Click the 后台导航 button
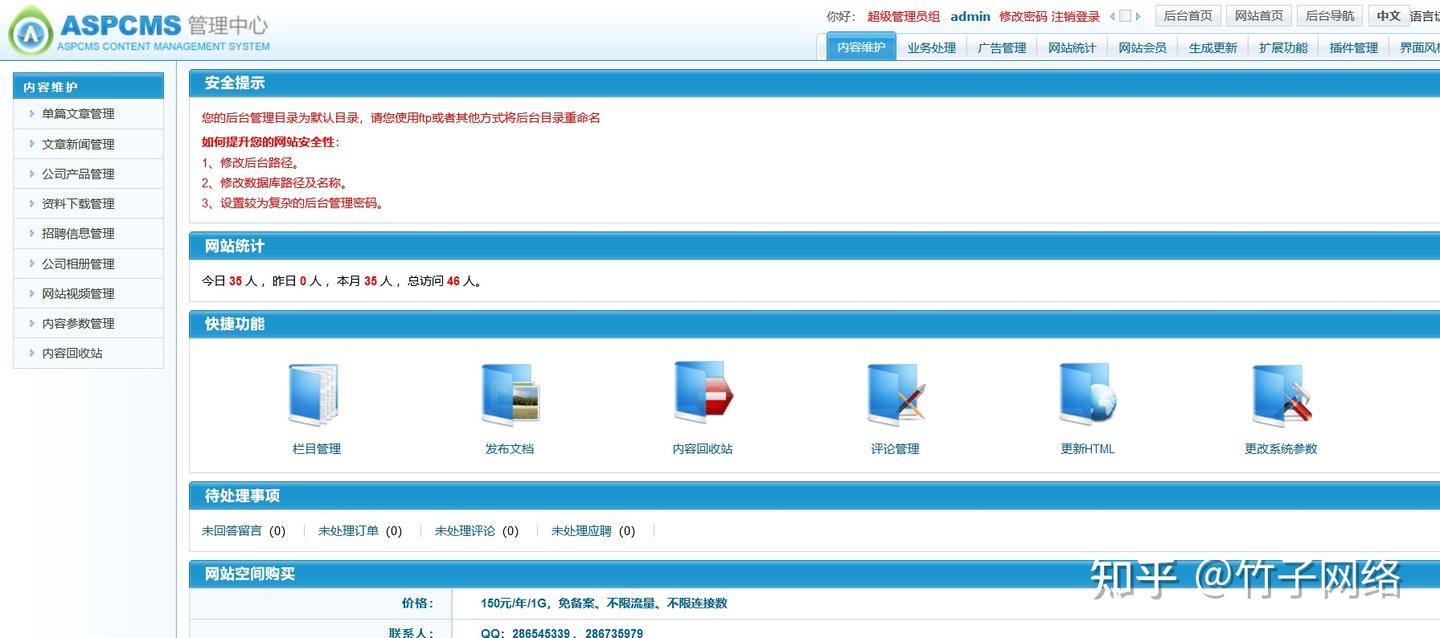The width and height of the screenshot is (1440, 638). (1330, 16)
